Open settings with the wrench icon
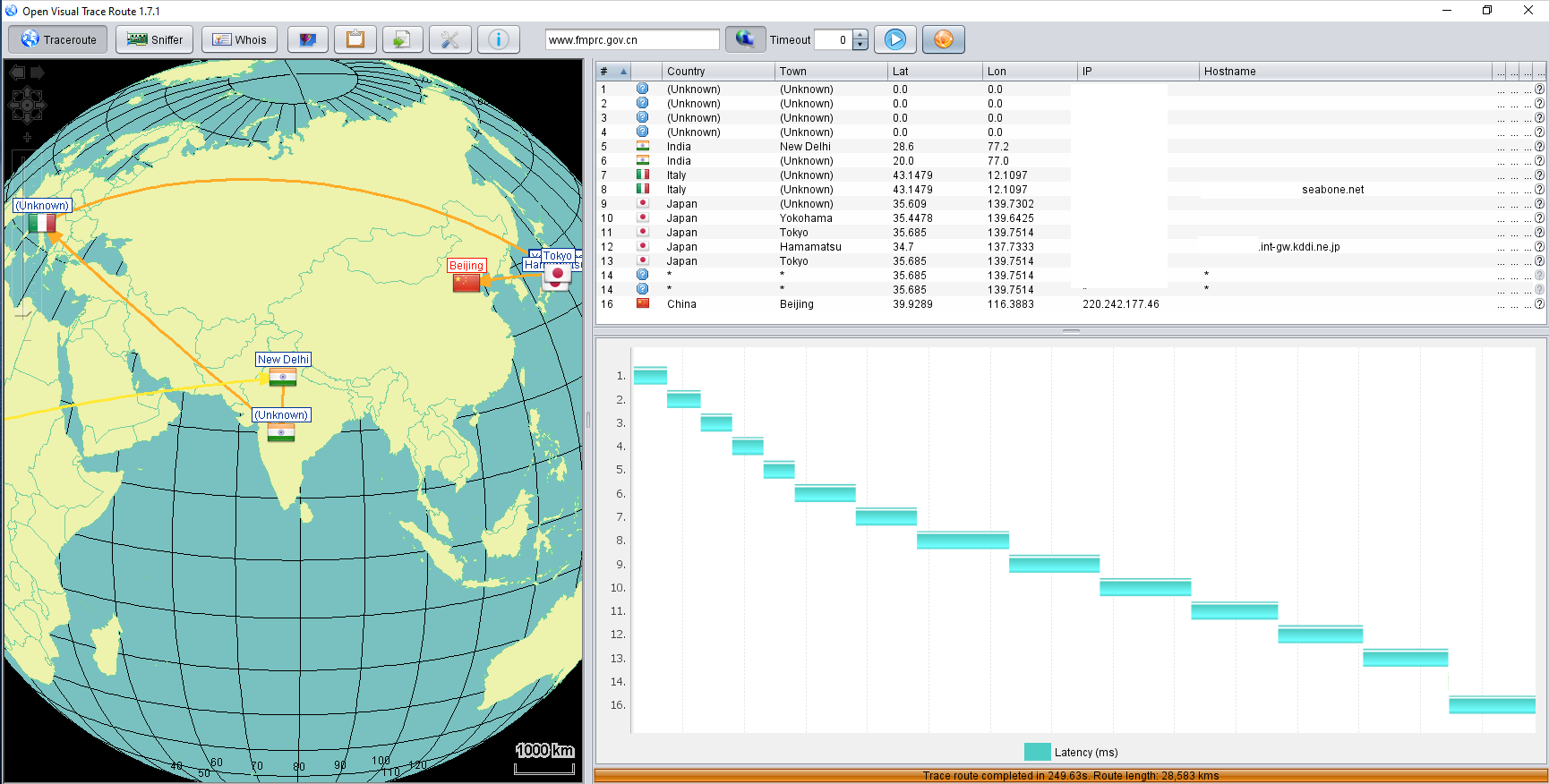This screenshot has height=784, width=1549. 449,39
